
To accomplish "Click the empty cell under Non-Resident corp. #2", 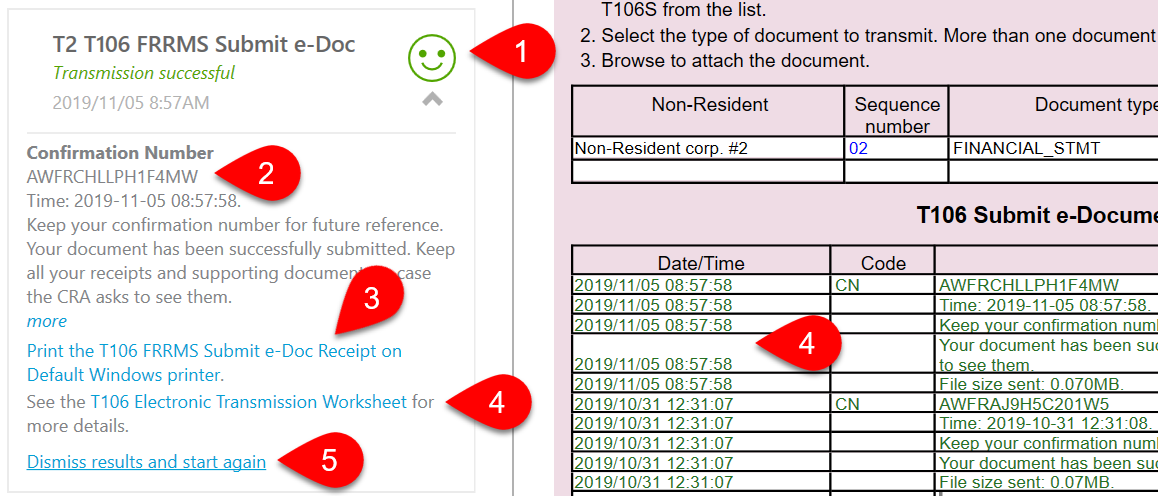I will (x=708, y=171).
